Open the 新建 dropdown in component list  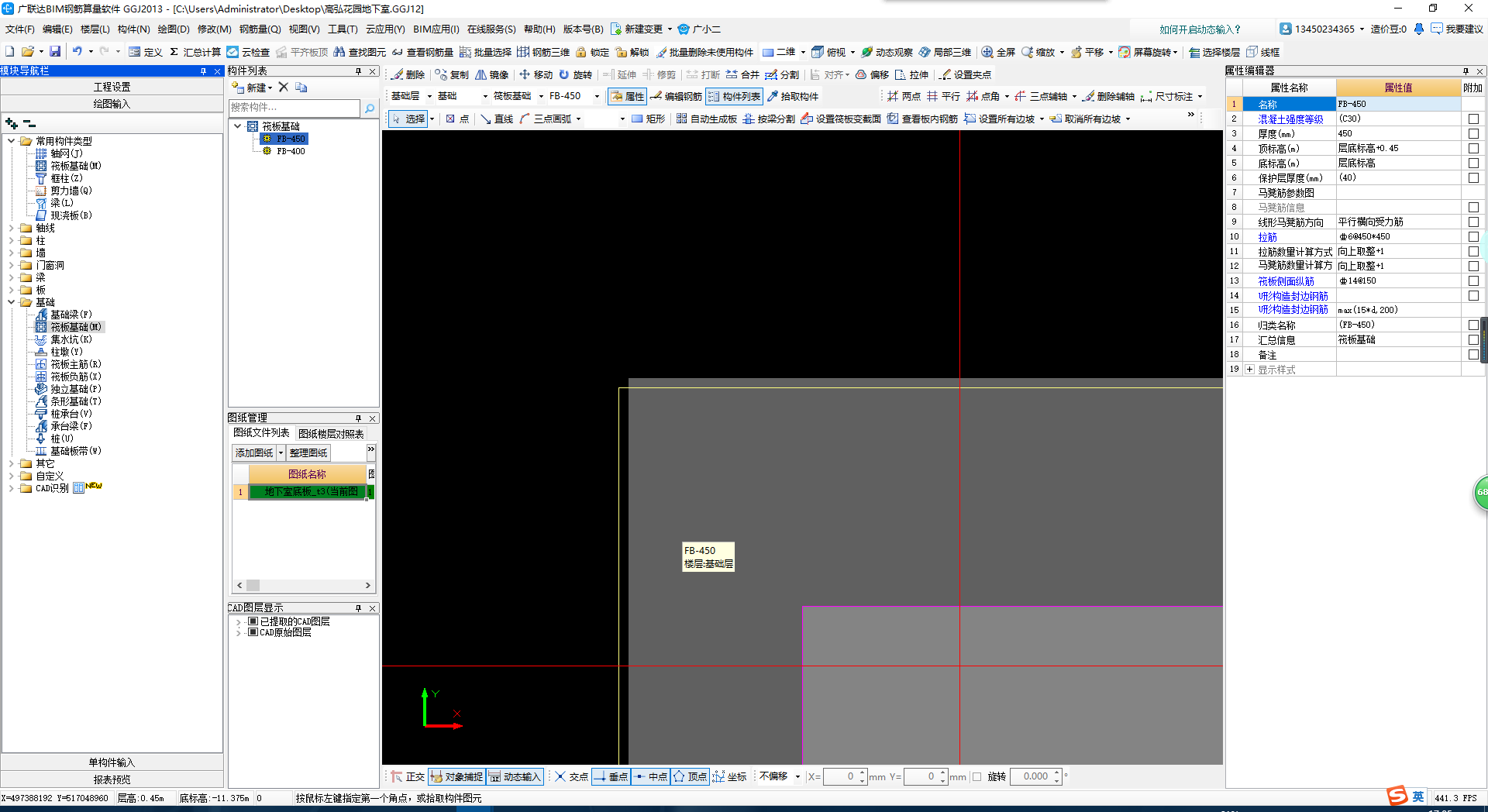click(270, 88)
